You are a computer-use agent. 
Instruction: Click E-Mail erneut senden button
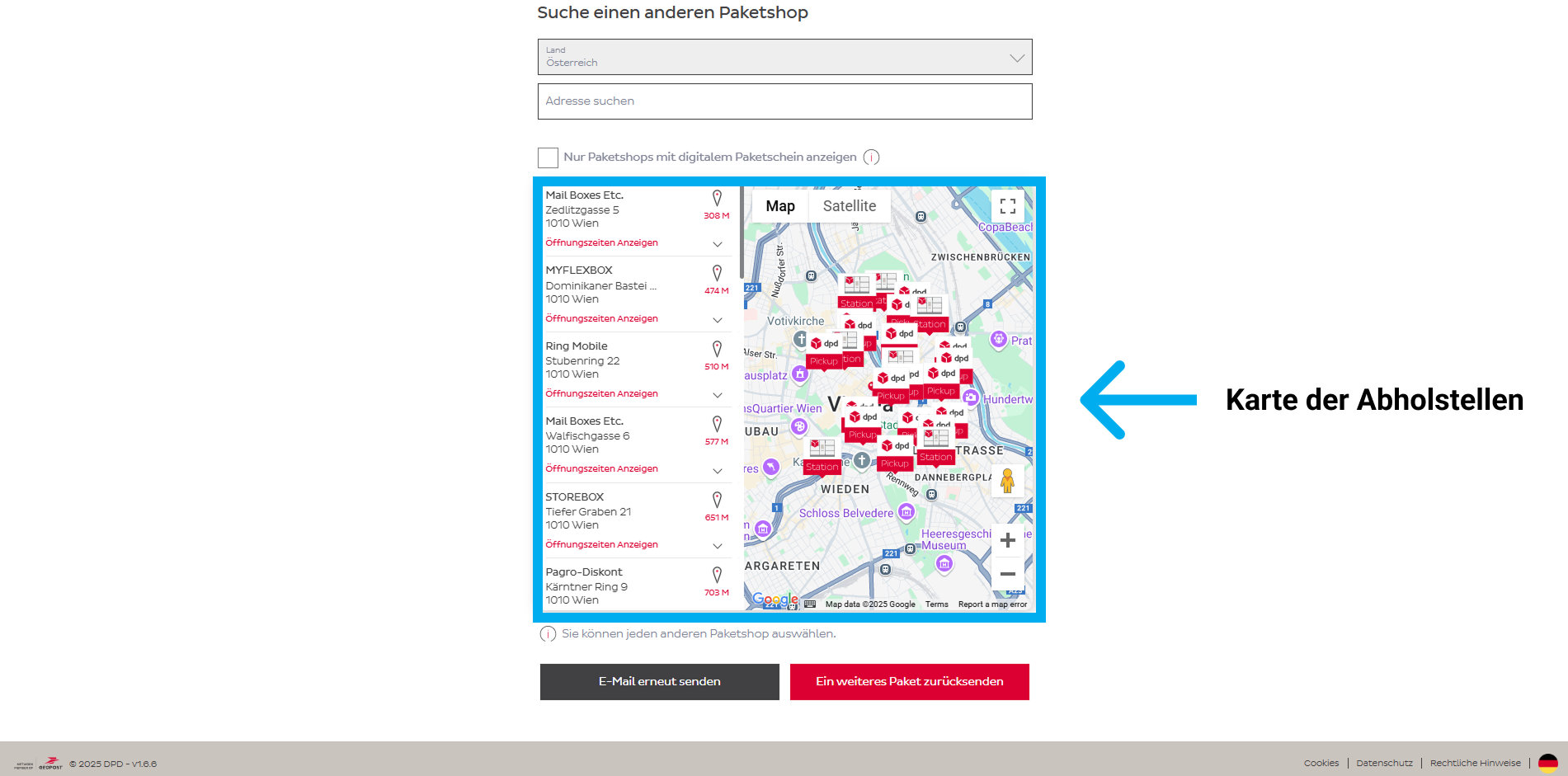(659, 682)
